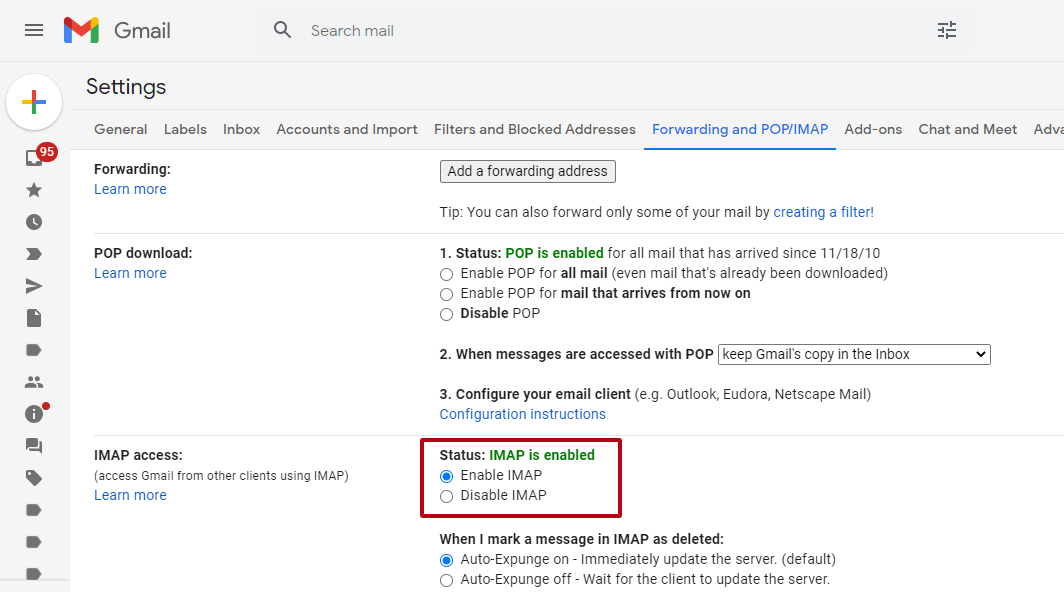Open Snoozed clock icon in sidebar
Viewport: 1064px width, 592px height.
[x=34, y=222]
